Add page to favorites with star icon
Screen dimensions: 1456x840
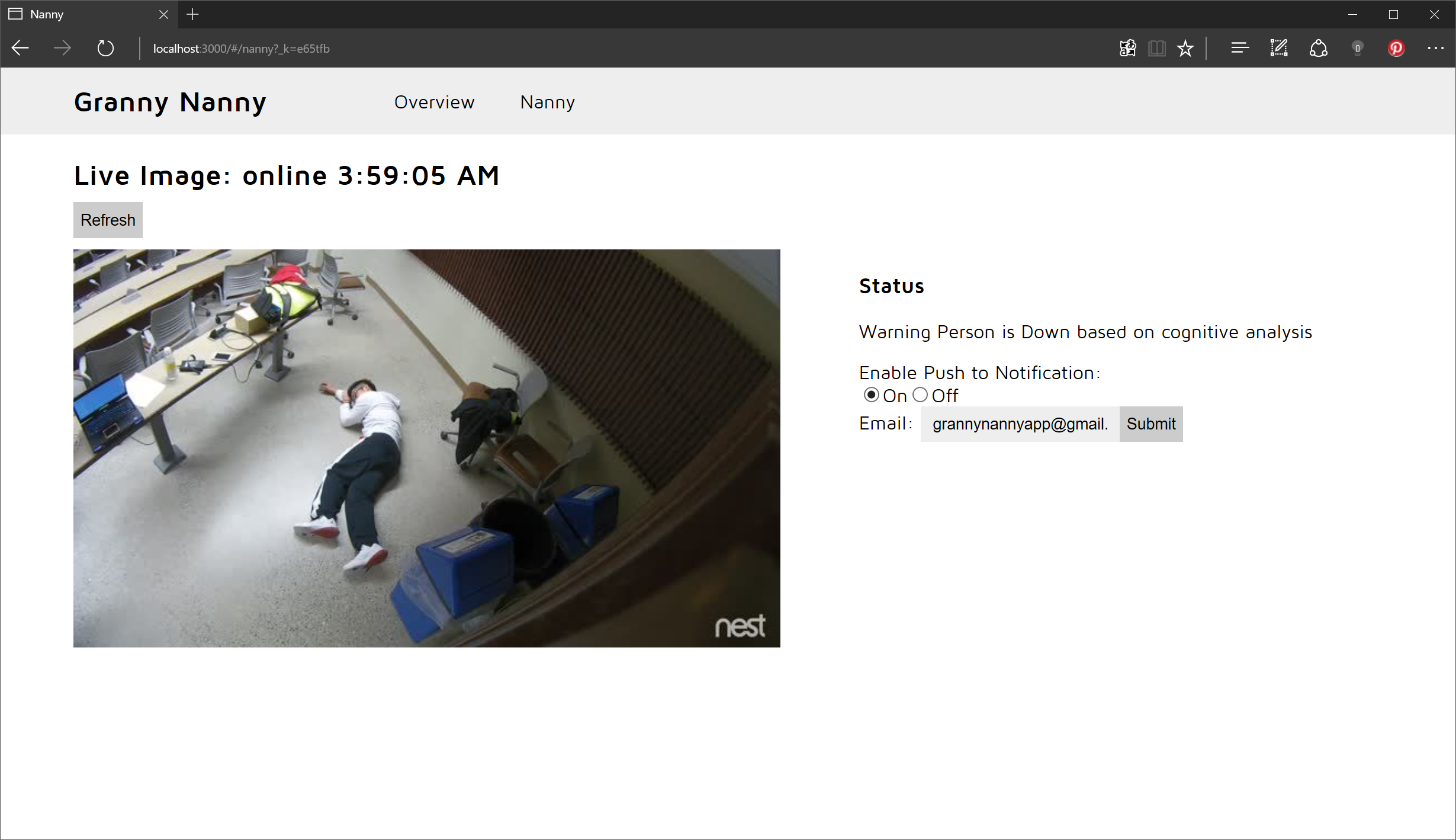[1185, 48]
